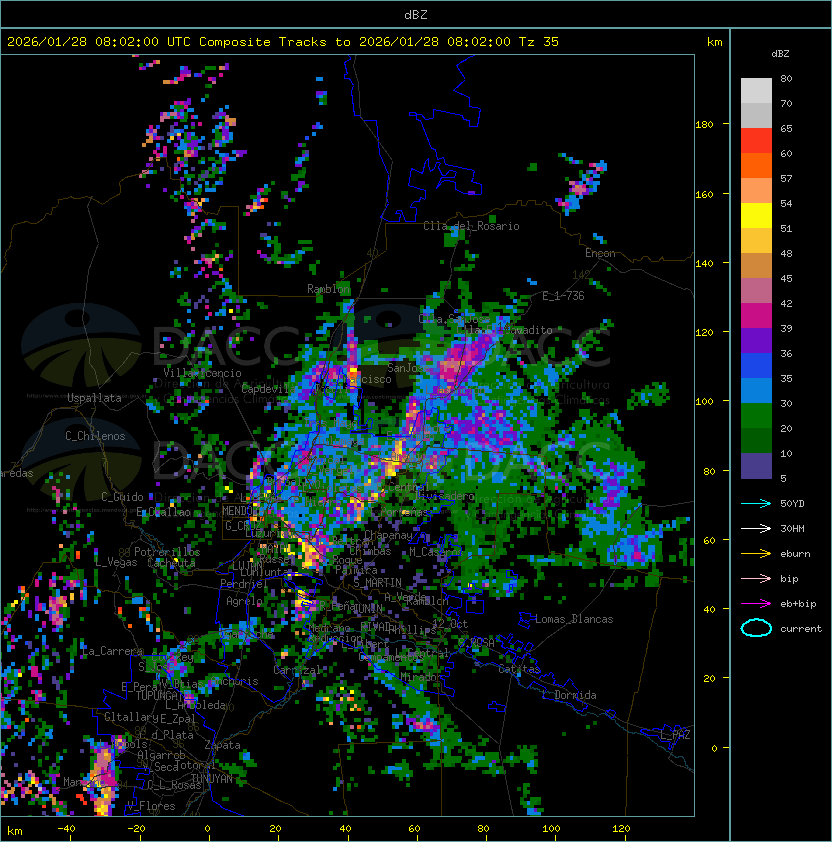
Task: Pick the red swatch between 65 and 60
Action: click(x=756, y=141)
